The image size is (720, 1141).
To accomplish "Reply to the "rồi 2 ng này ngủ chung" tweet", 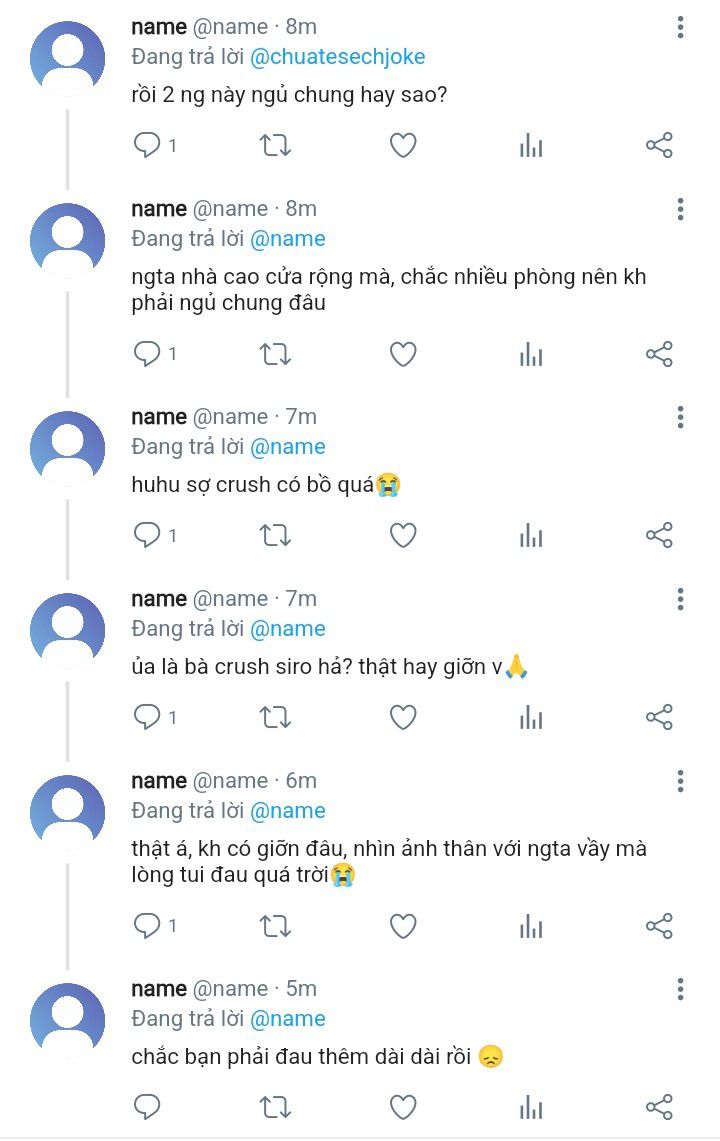I will pos(147,146).
